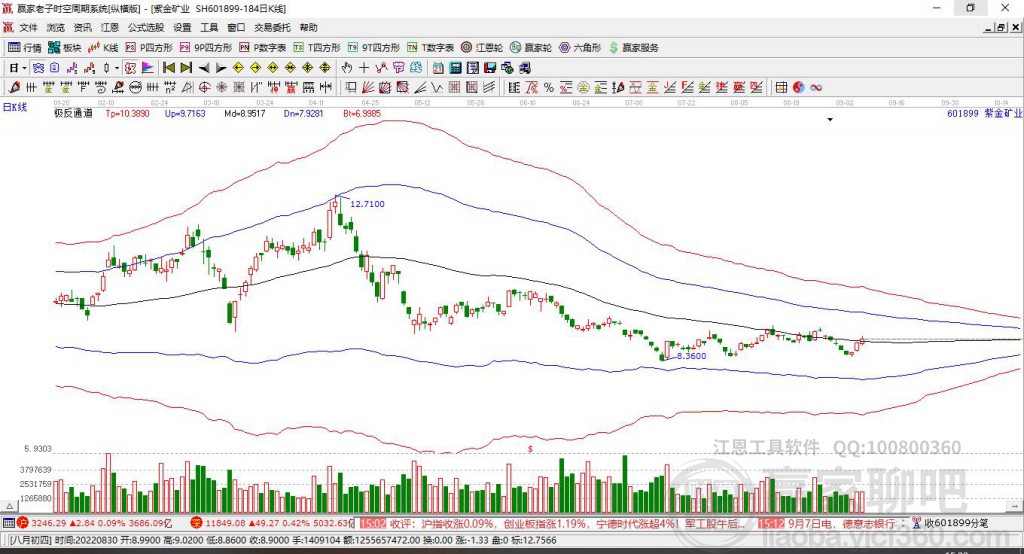Image resolution: width=1024 pixels, height=554 pixels.
Task: Click the 日K线 chart label
Action: [x=15, y=107]
